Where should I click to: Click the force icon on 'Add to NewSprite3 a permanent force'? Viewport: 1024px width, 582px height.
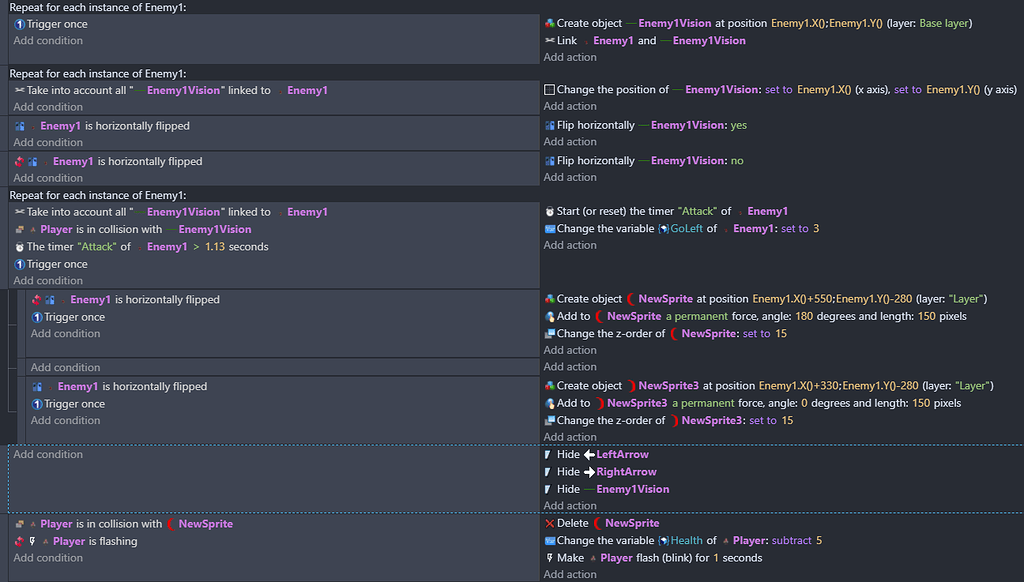(x=550, y=404)
